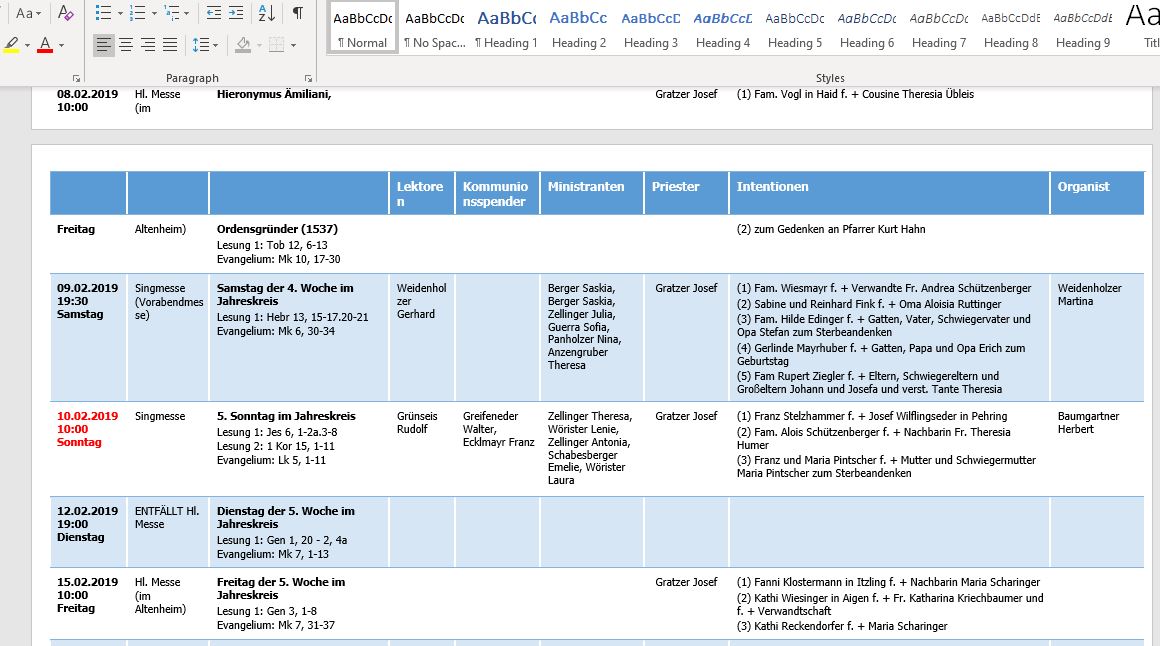Viewport: 1160px width, 646px height.
Task: Apply multilevel list
Action: pos(172,13)
